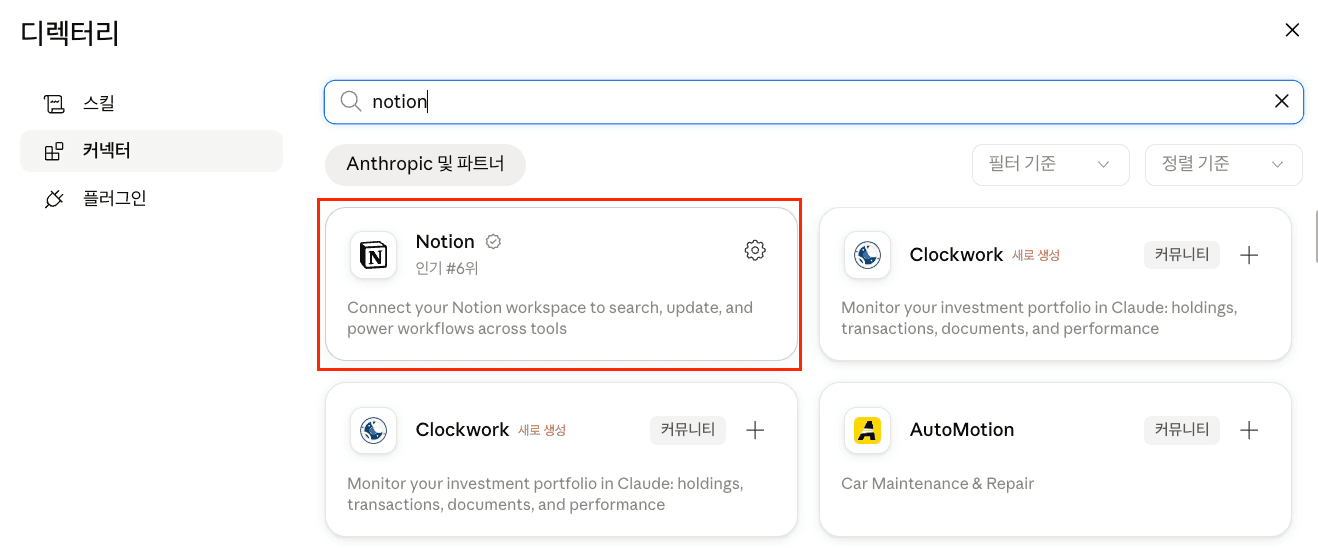Click 커뮤니티 tag on lower-left Clockwork card
The image size is (1318, 548).
click(x=688, y=430)
